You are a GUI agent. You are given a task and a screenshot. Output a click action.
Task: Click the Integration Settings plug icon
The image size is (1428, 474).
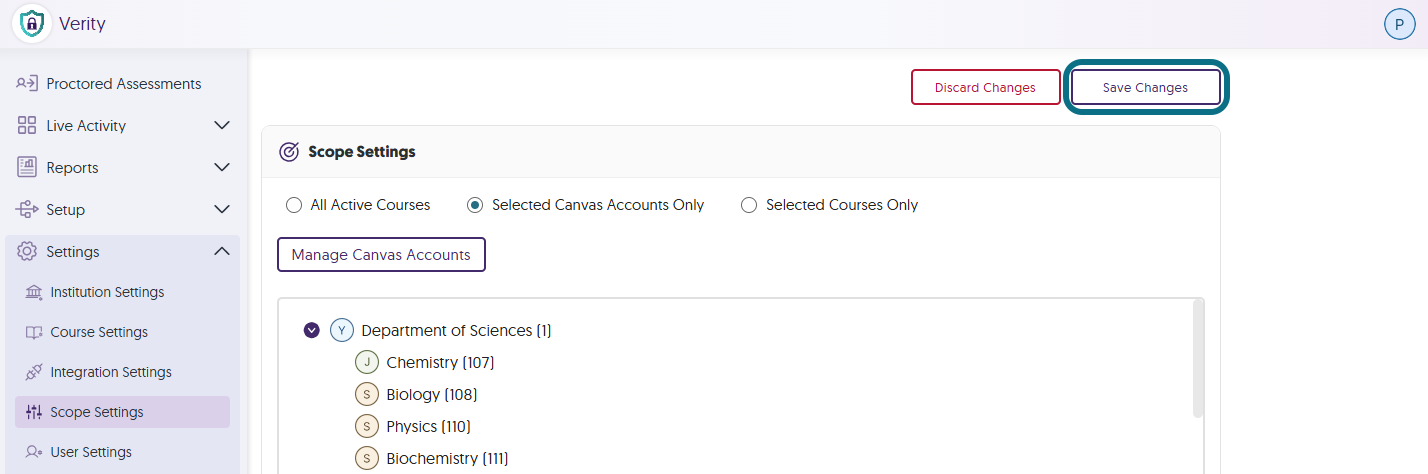pos(34,372)
